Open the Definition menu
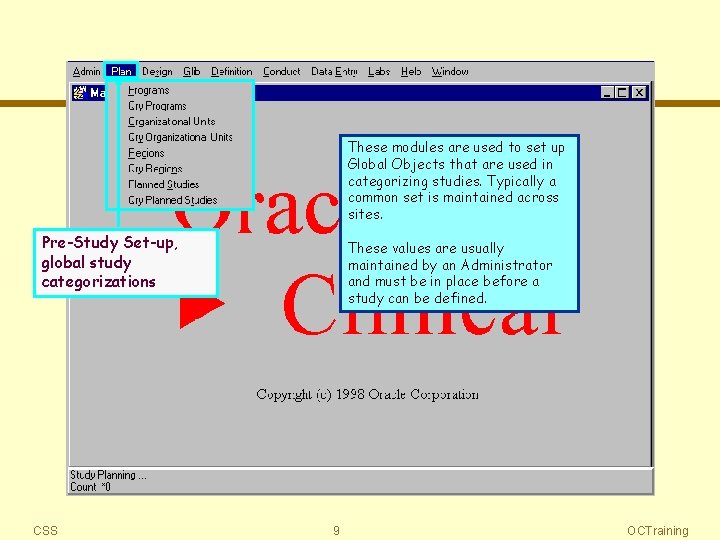Screen dimensions: 720x540 coord(232,72)
